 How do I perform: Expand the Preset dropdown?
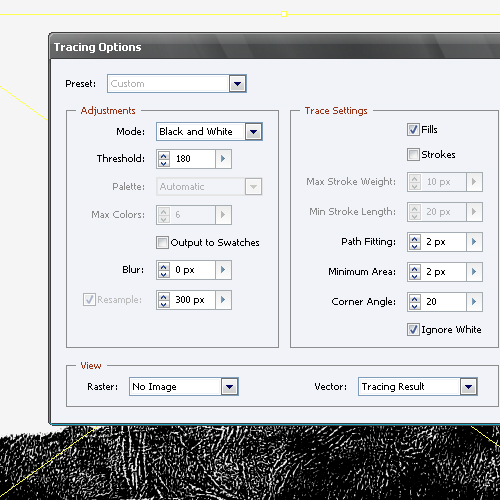237,84
